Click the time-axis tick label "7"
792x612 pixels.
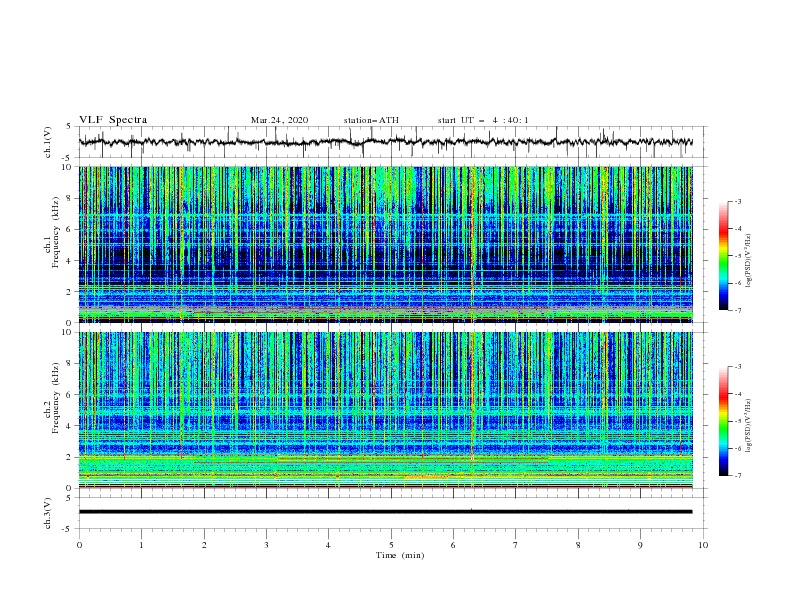(x=516, y=545)
